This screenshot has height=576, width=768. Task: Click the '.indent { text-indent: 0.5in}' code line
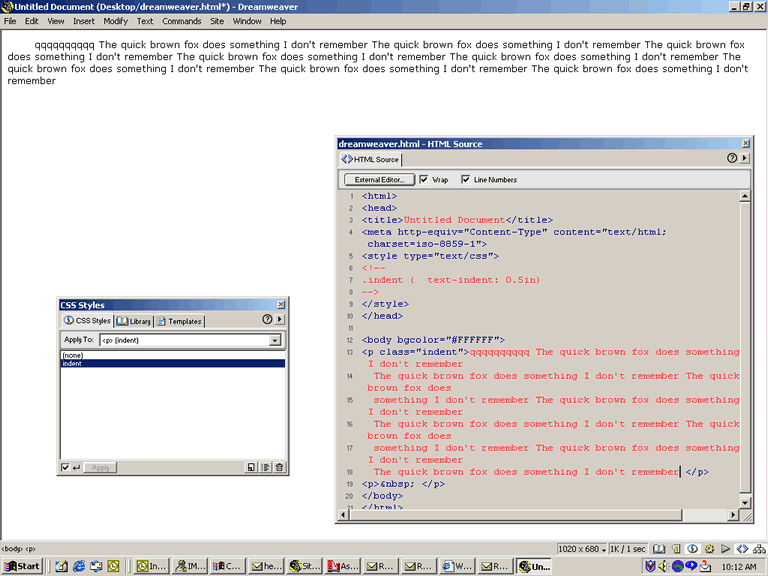pos(451,280)
